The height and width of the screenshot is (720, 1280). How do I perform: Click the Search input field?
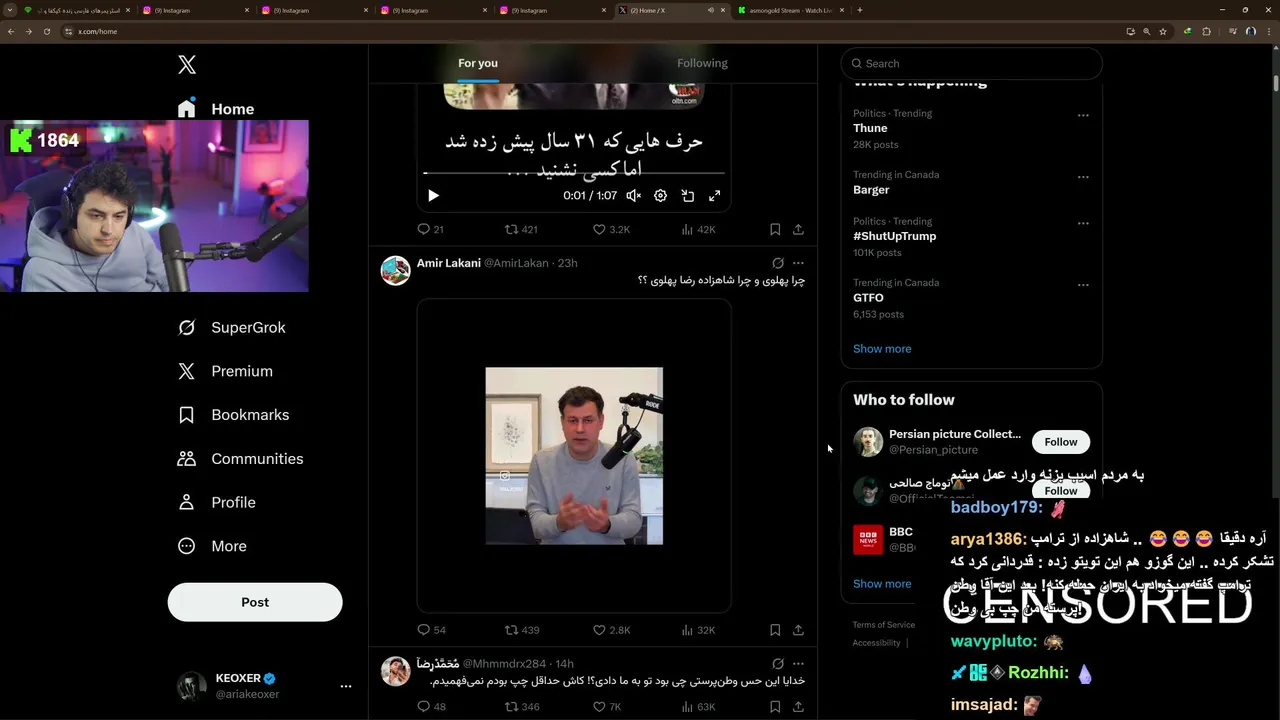[971, 63]
